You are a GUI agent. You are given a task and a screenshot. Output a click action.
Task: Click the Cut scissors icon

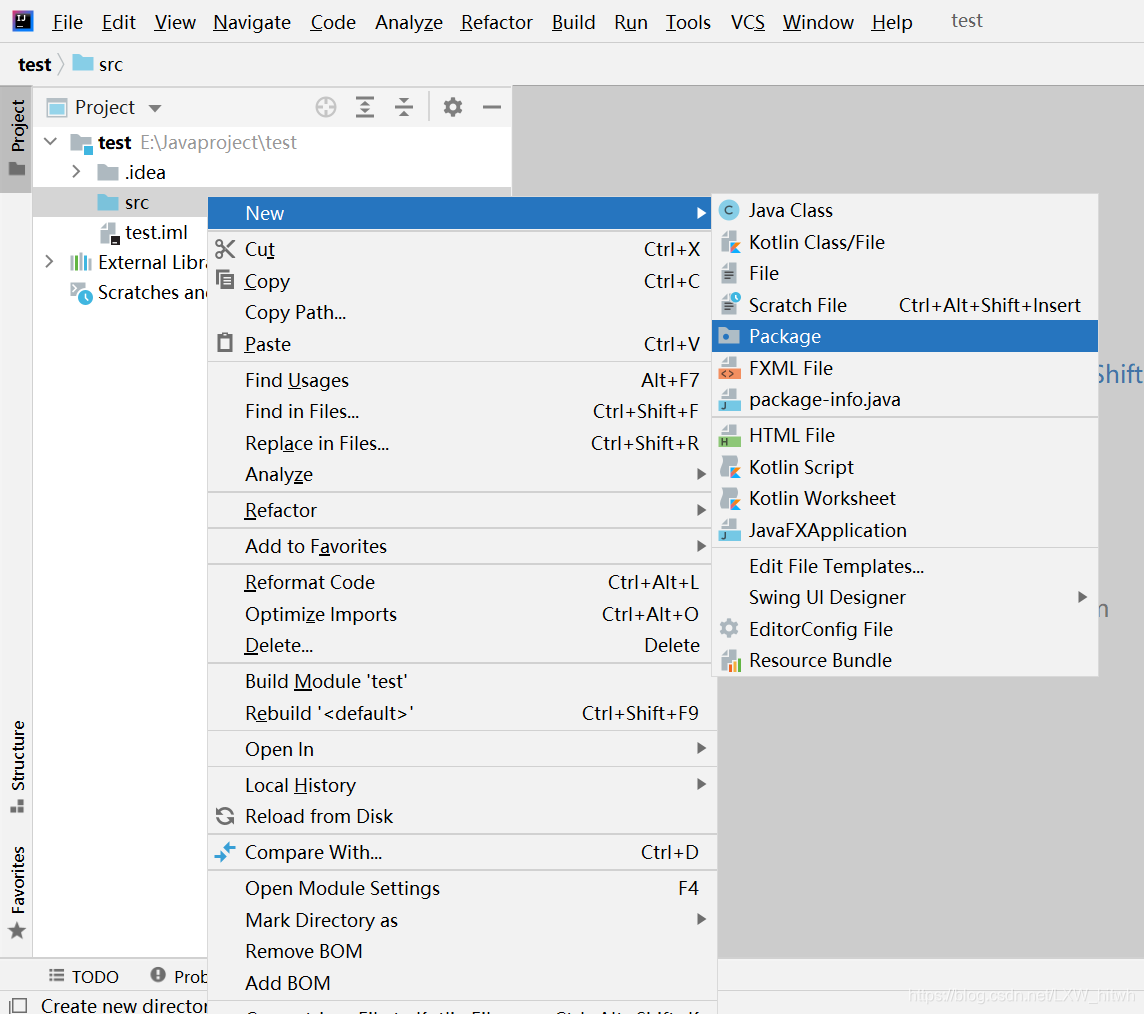click(225, 249)
